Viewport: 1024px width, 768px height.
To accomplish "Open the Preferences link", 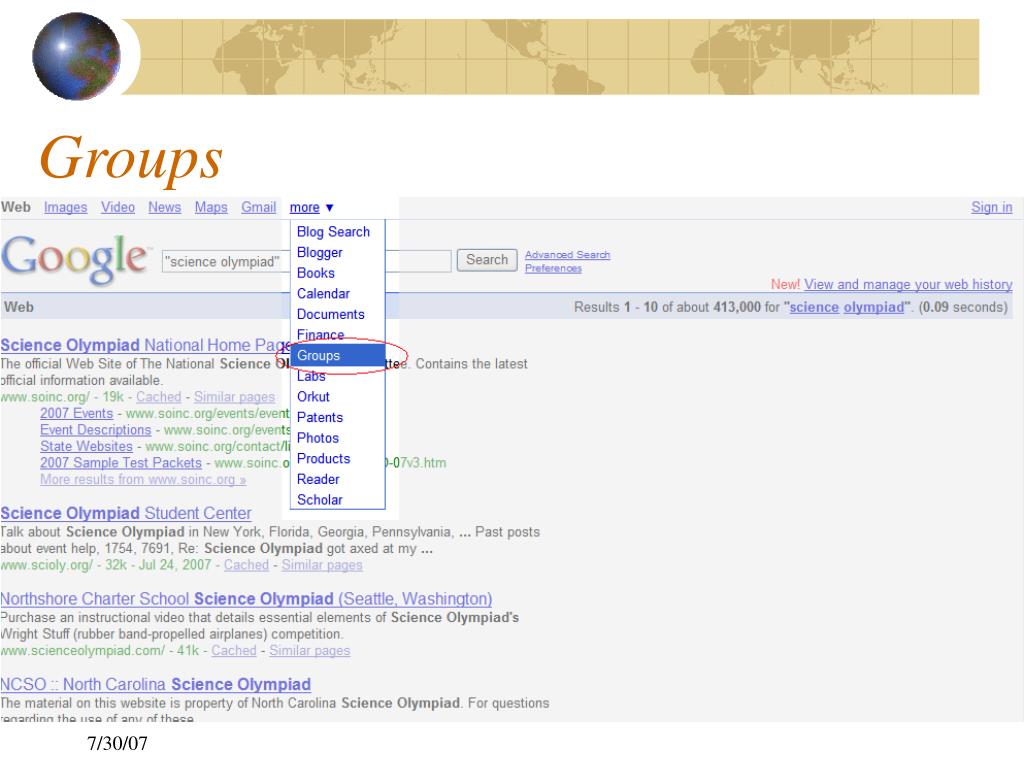I will coord(553,268).
